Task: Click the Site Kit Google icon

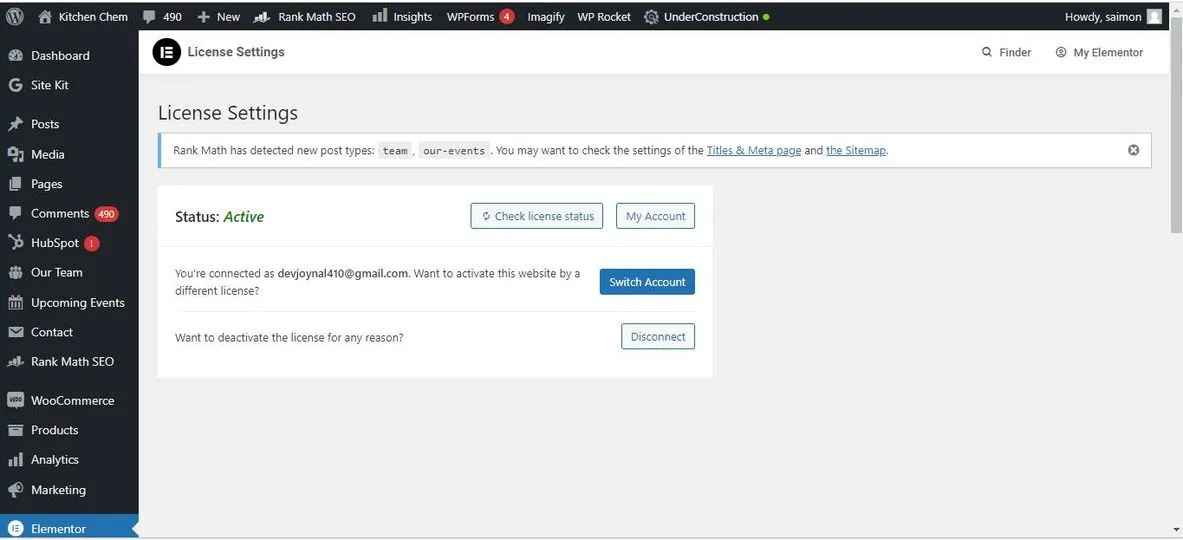Action: click(x=15, y=85)
